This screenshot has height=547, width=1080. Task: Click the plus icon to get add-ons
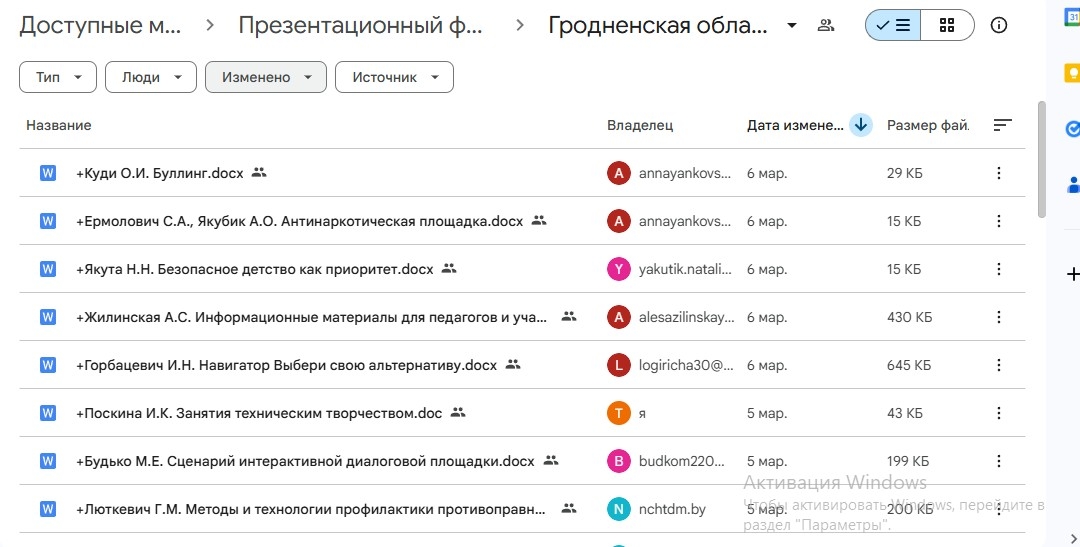click(1072, 273)
